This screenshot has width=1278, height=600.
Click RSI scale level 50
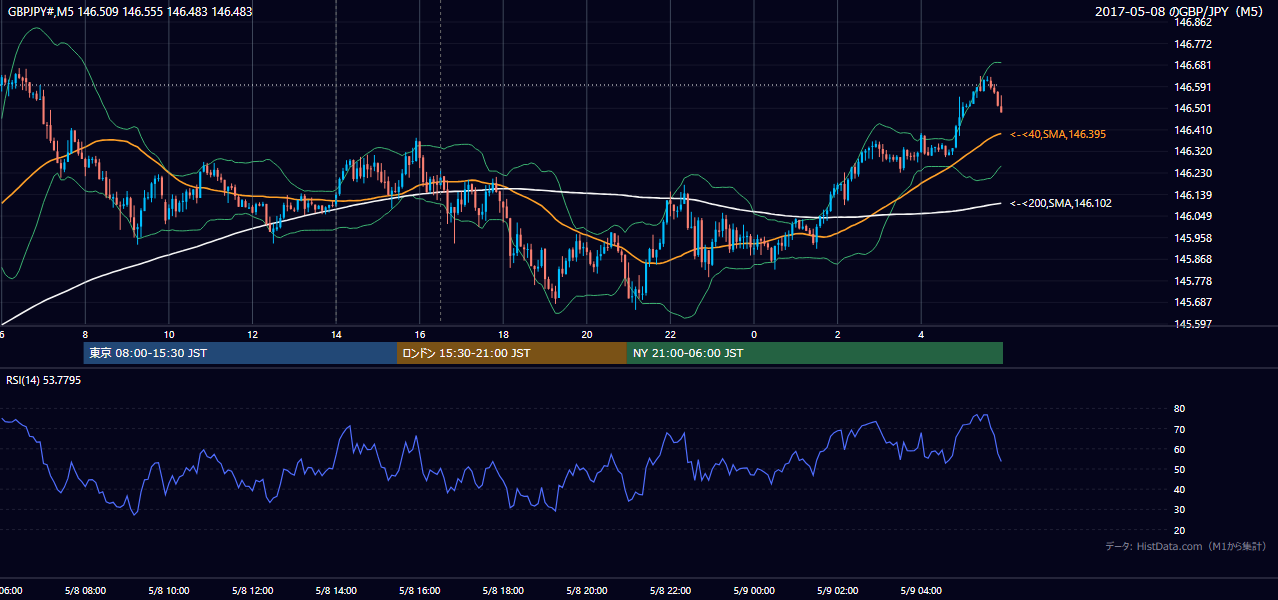[1180, 469]
